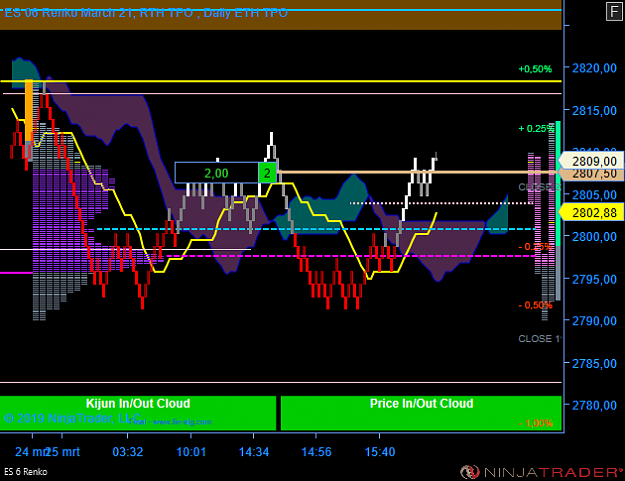Click the 2780,00 price axis label
Image resolution: width=625 pixels, height=481 pixels.
coord(594,405)
